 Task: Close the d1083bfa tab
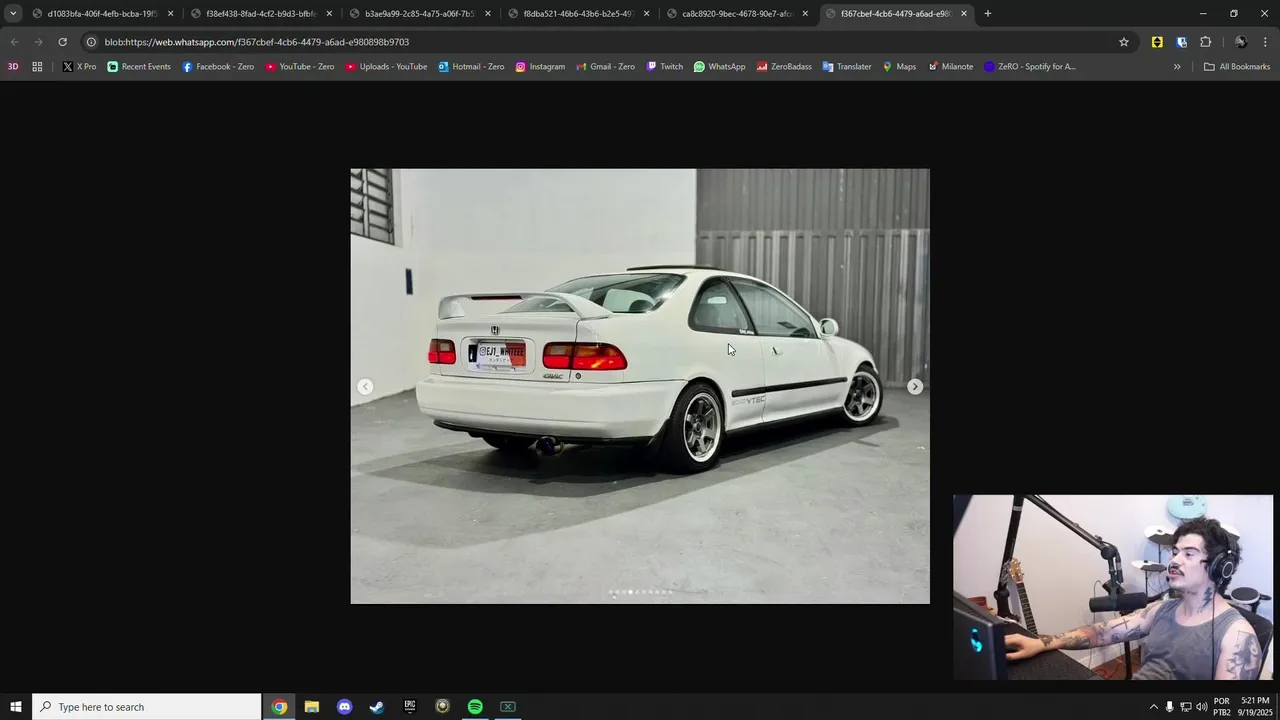pyautogui.click(x=170, y=14)
